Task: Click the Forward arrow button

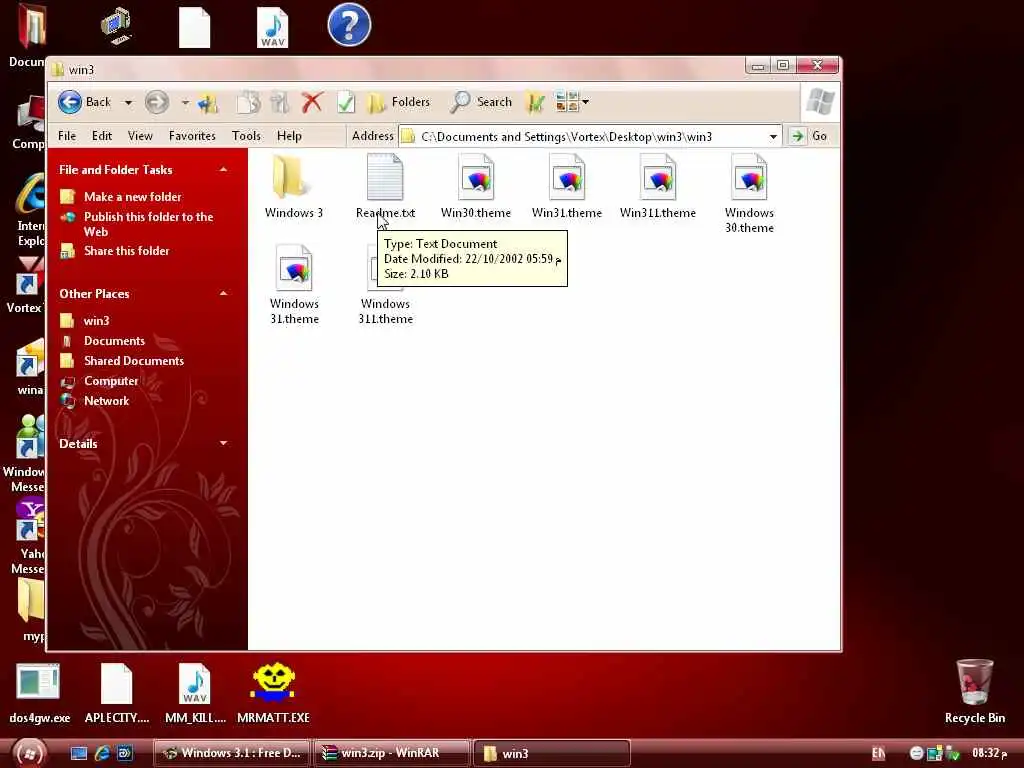Action: coord(157,102)
